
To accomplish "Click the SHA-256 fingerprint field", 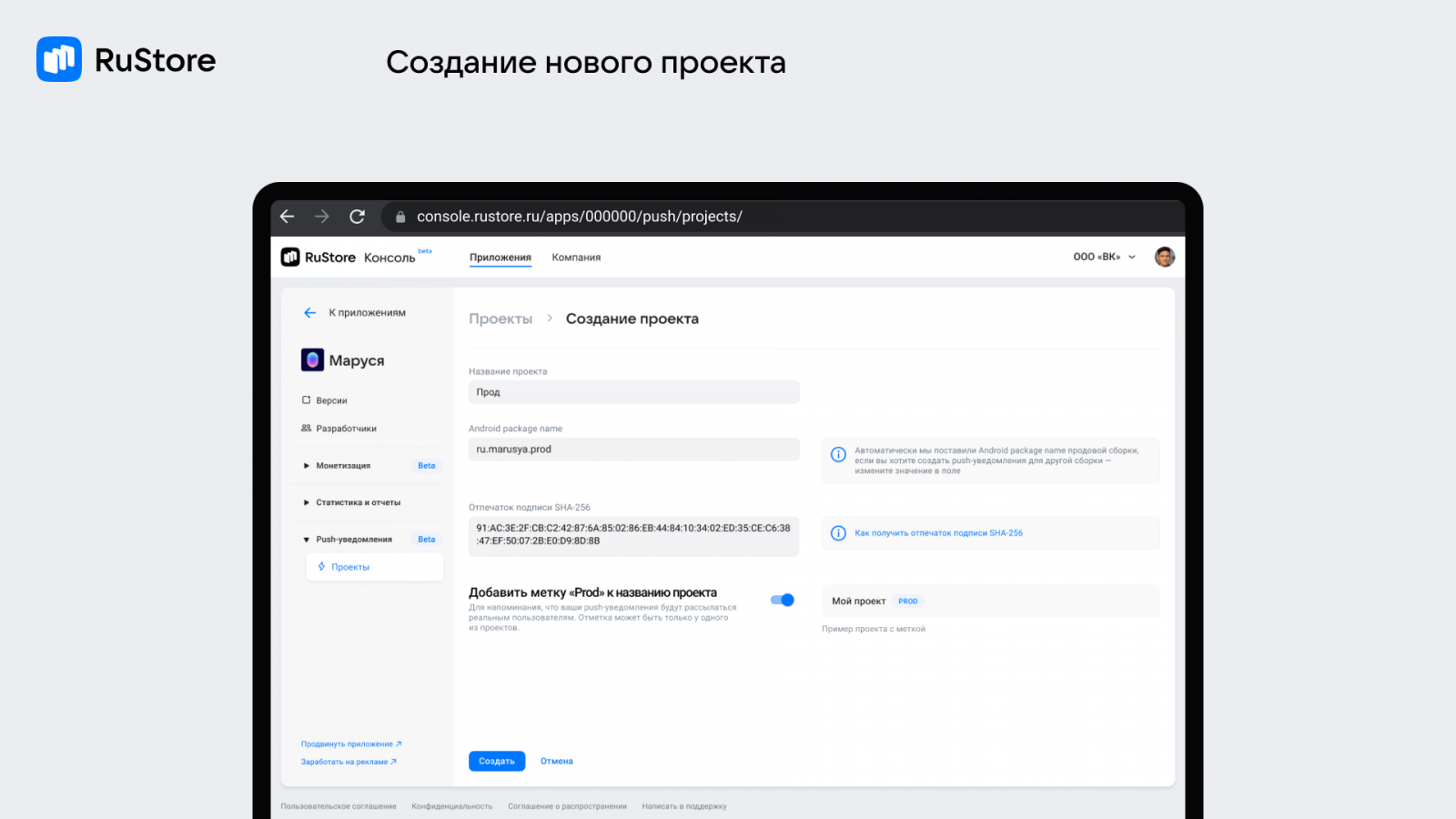I will [634, 535].
